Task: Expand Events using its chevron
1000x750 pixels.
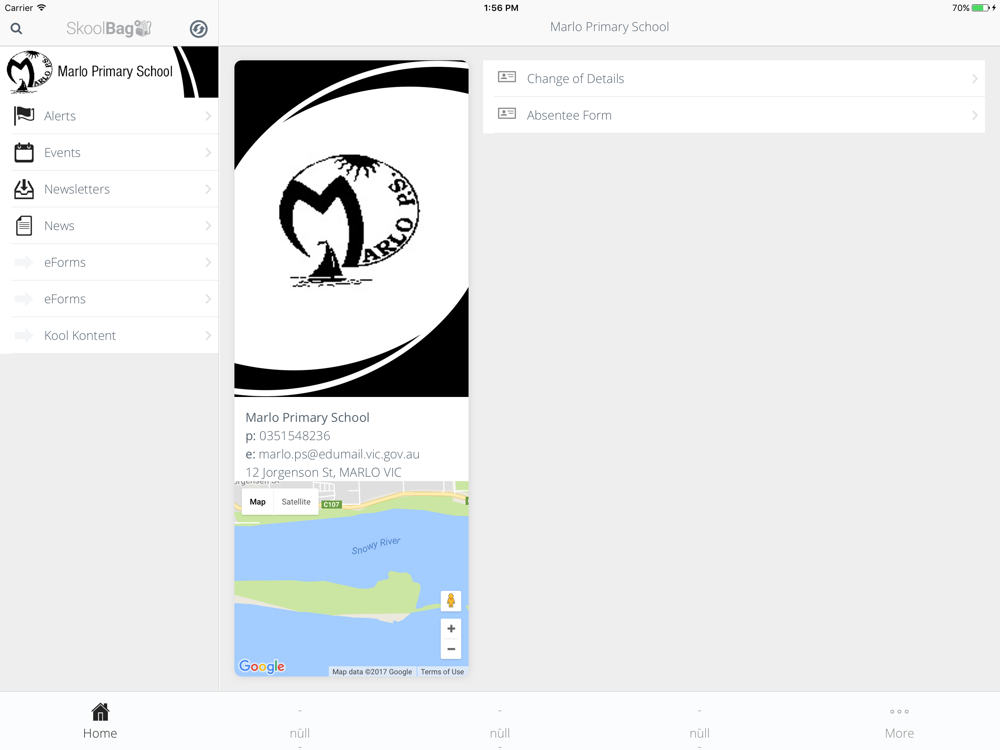Action: point(208,152)
